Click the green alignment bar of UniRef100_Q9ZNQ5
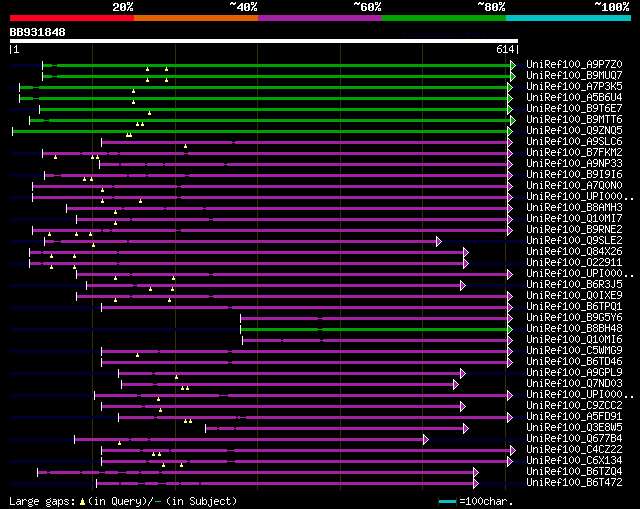This screenshot has width=640, height=509. click(x=260, y=131)
